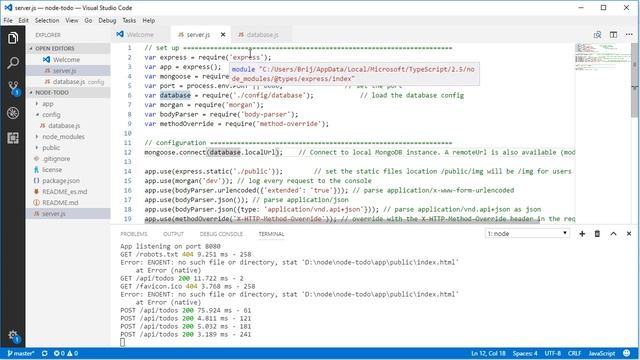This screenshot has height=360, width=640.
Task: Click the master branch indicator
Action: point(21,353)
